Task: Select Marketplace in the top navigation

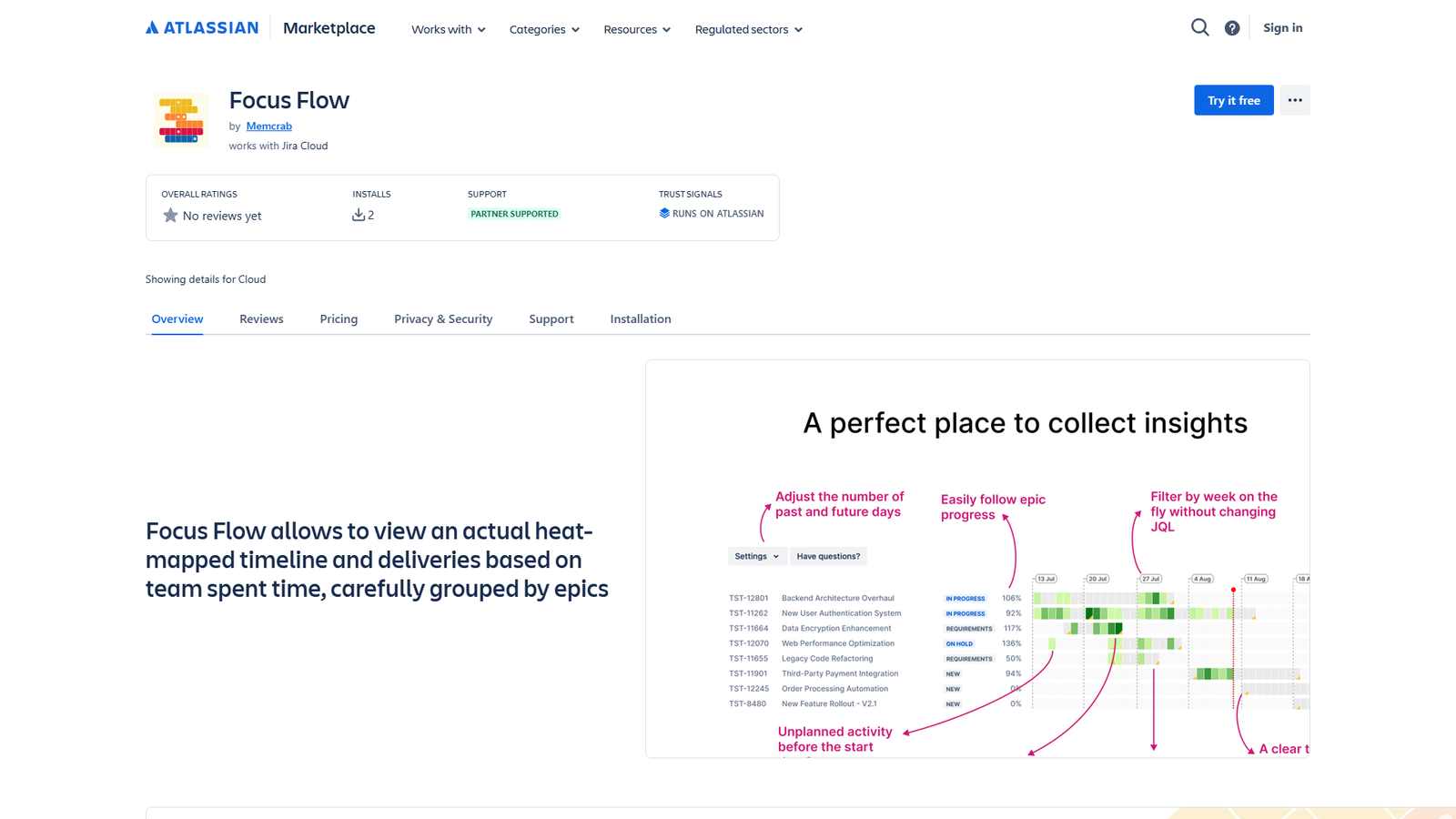Action: coord(329,28)
